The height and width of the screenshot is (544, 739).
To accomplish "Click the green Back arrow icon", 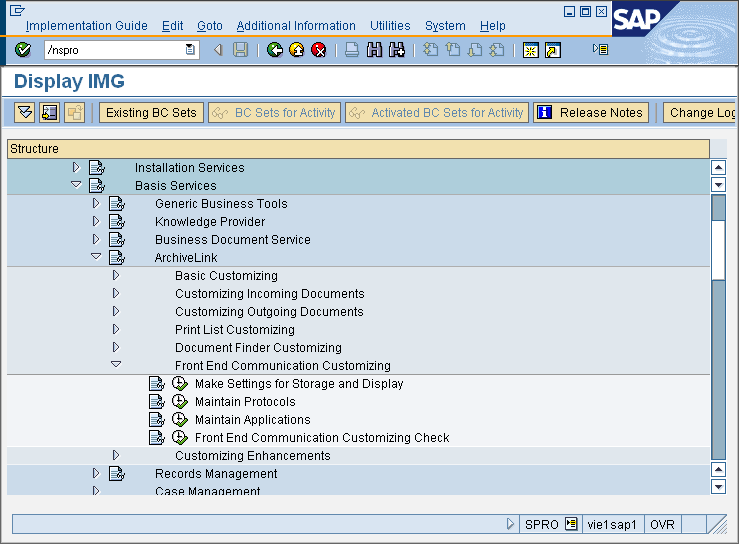I will click(275, 50).
